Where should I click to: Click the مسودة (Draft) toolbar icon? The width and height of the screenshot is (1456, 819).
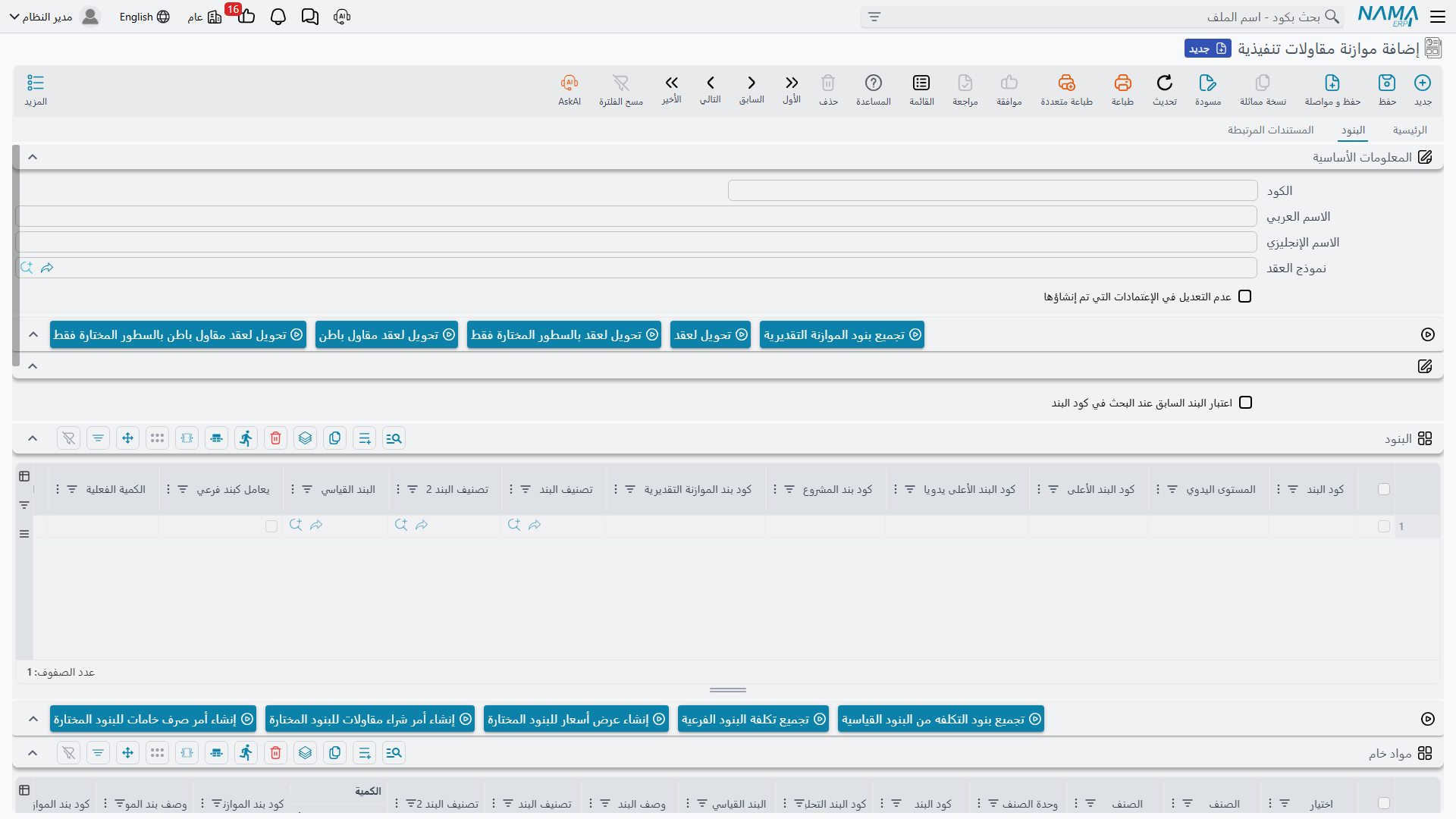(1208, 89)
